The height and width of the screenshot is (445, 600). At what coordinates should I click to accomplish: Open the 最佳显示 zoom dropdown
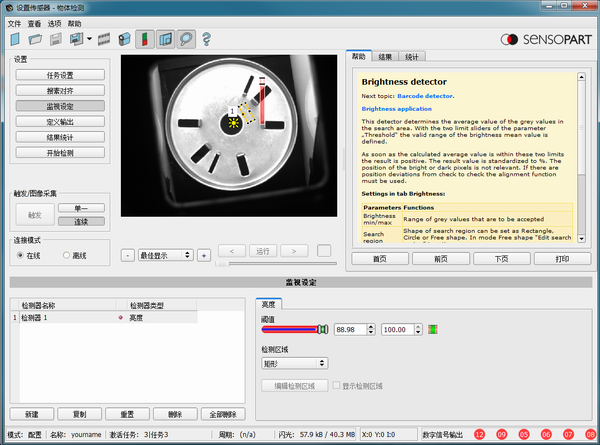click(x=166, y=255)
